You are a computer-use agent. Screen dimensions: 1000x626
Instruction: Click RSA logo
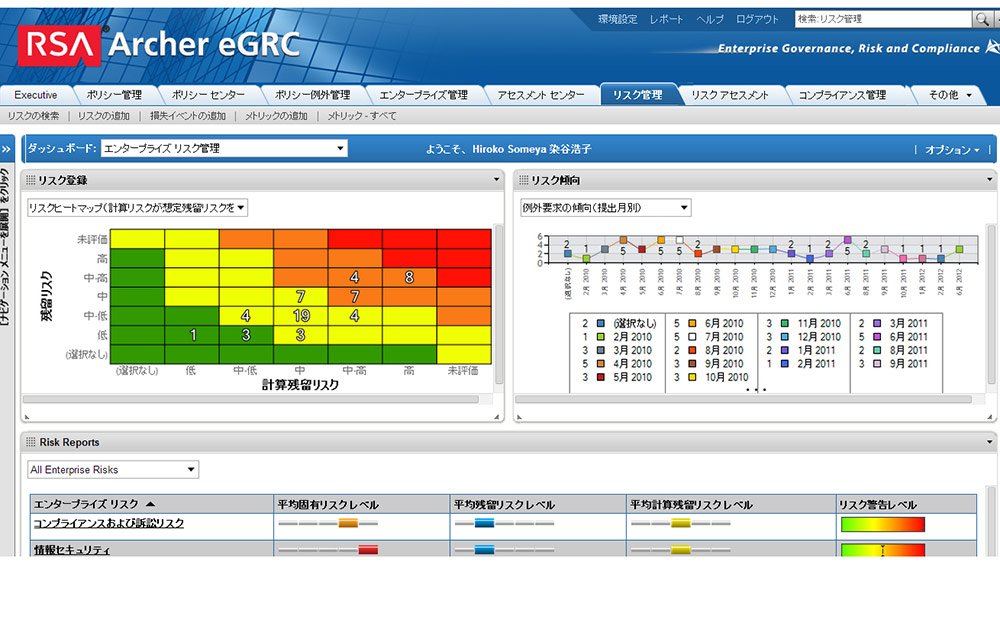(59, 45)
